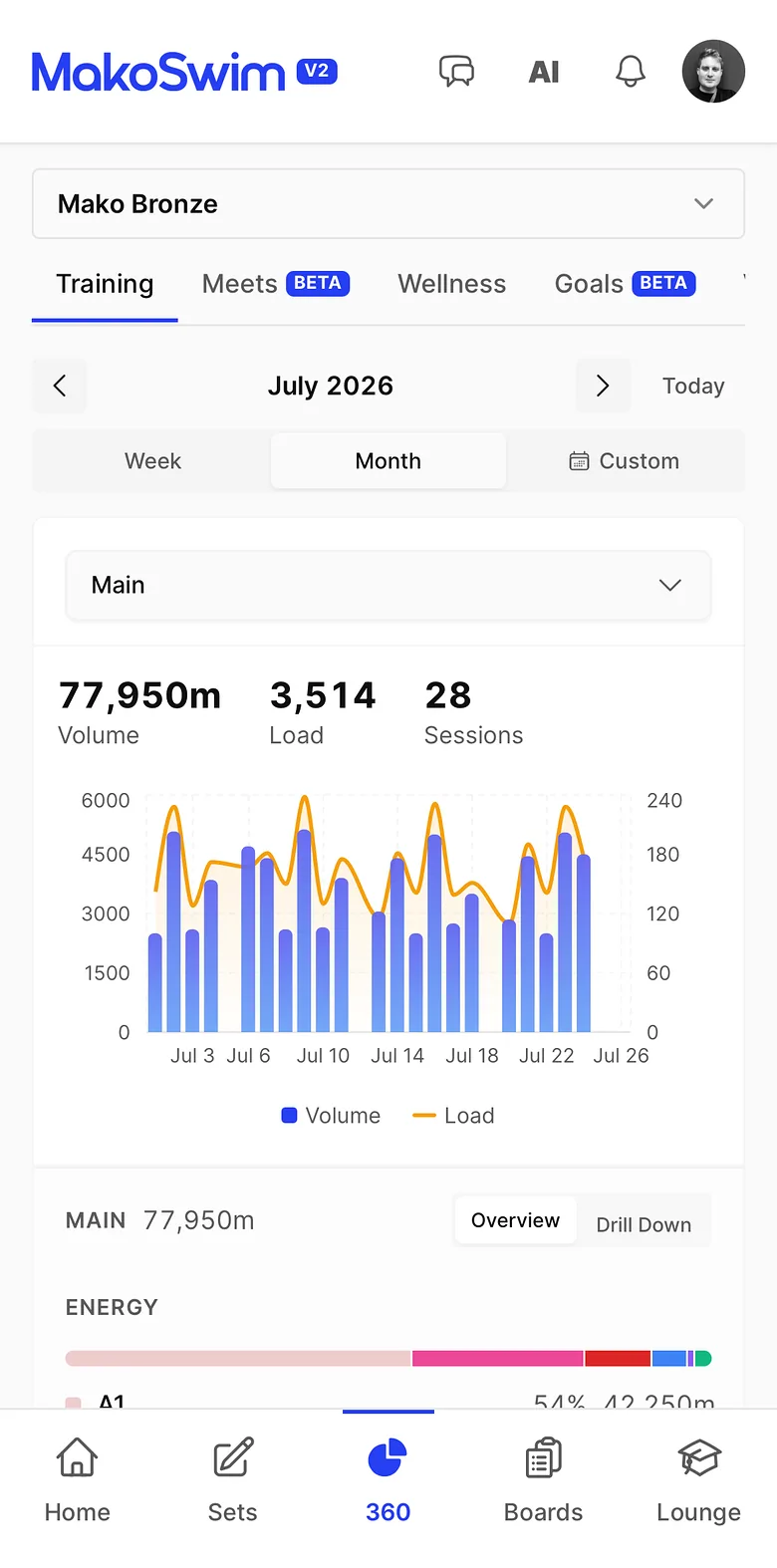The height and width of the screenshot is (1568, 777).
Task: Click the magenta energy bar segment
Action: click(x=497, y=1358)
